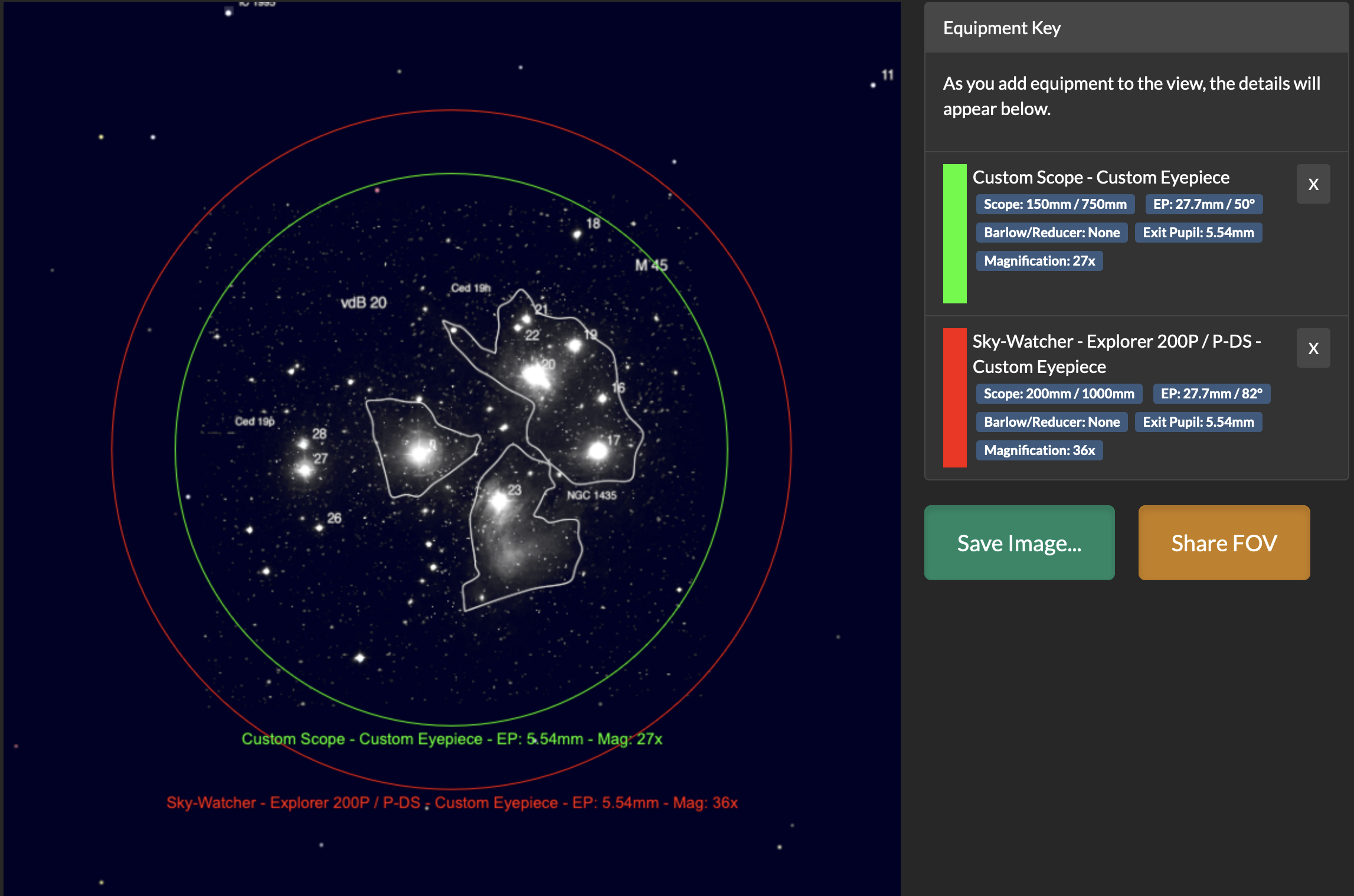Click the Exit Pupil badge under Sky-Watcher

pyautogui.click(x=1198, y=422)
